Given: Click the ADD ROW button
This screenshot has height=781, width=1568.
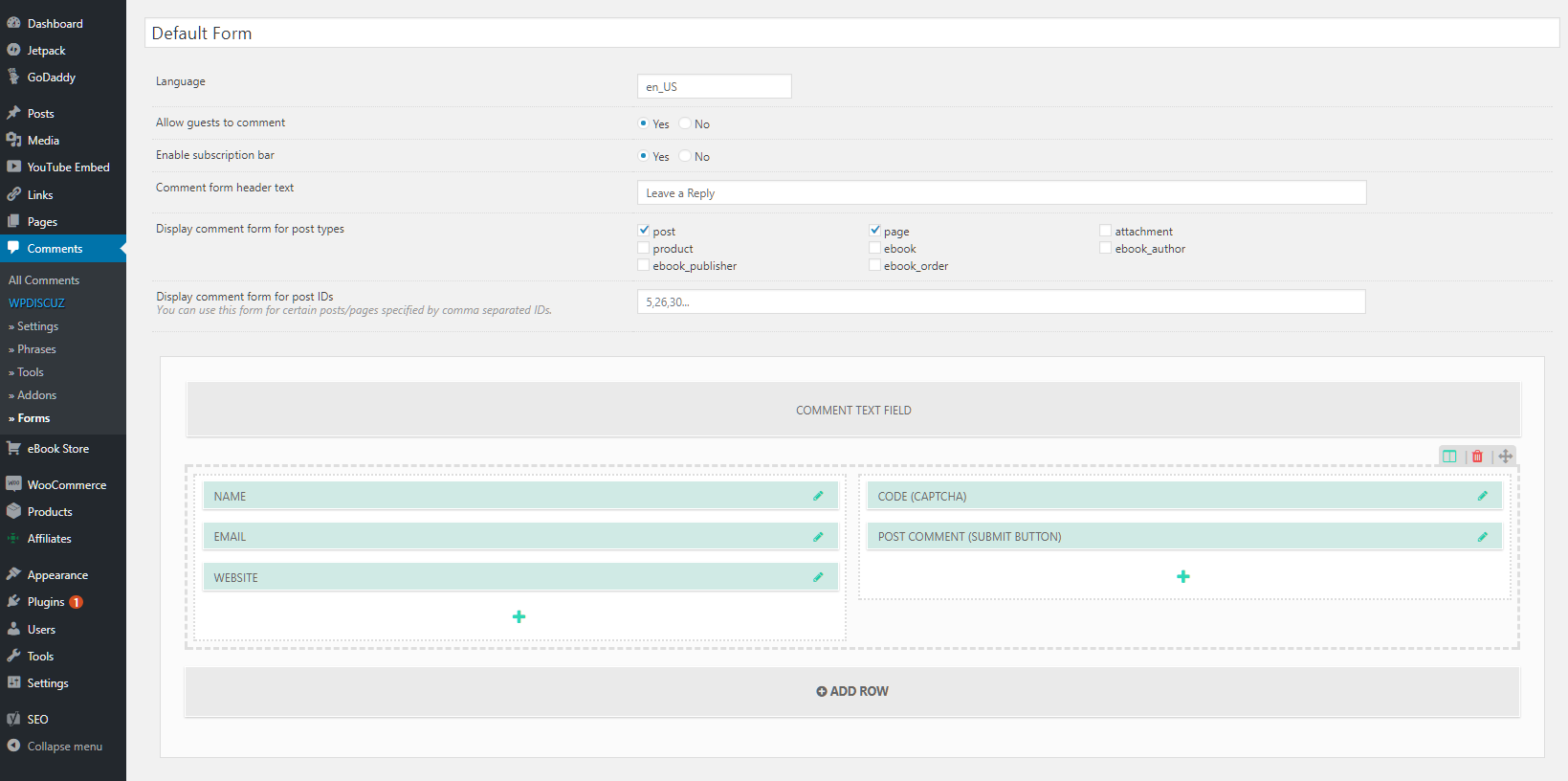Looking at the screenshot, I should click(852, 691).
